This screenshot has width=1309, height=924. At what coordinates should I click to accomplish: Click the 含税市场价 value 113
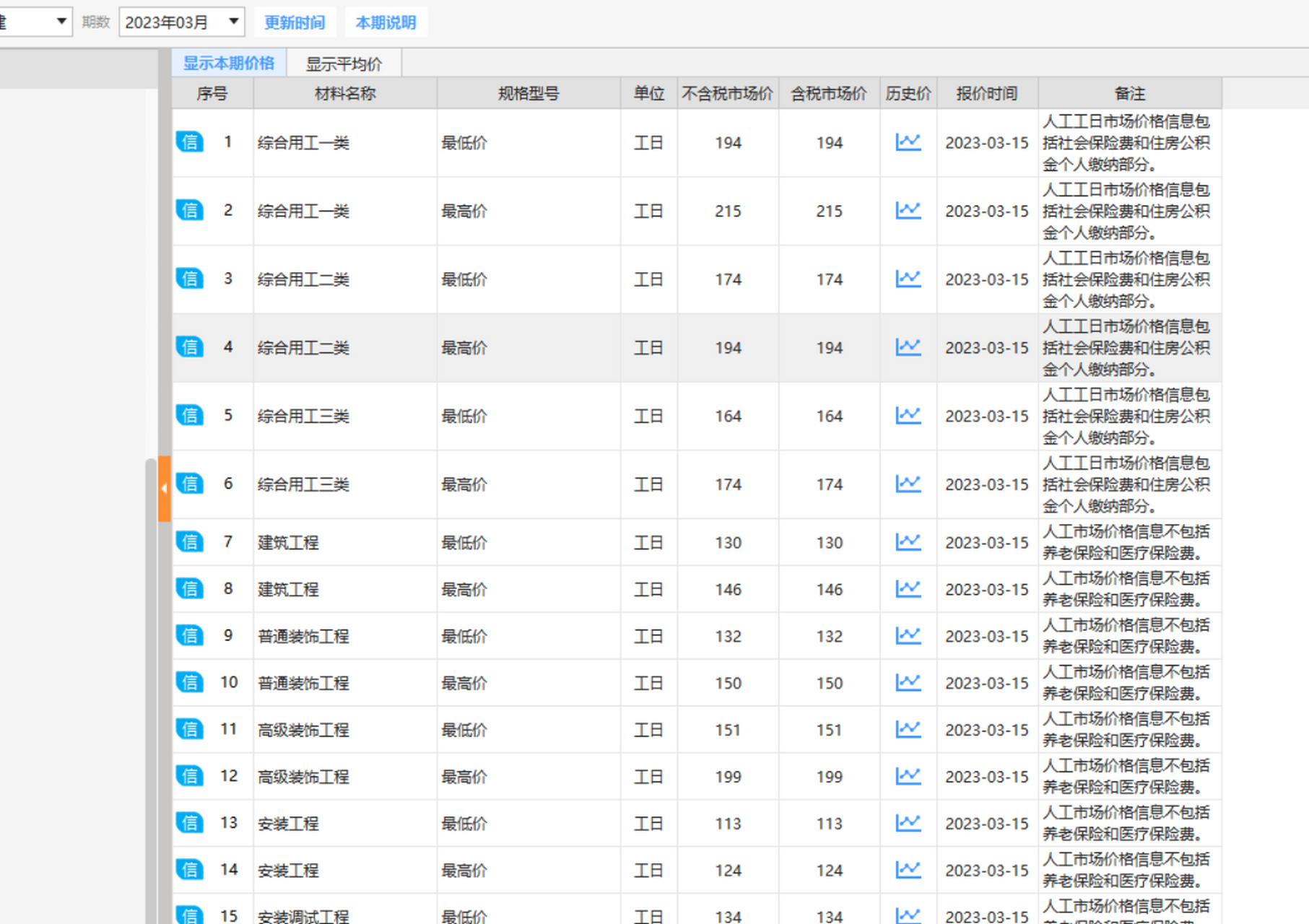(829, 824)
